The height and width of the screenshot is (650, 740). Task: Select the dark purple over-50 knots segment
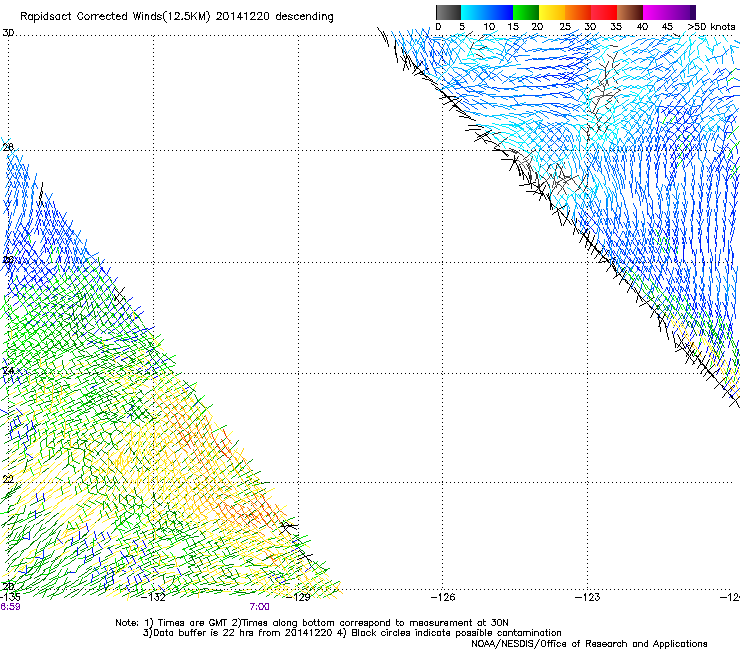[x=693, y=12]
